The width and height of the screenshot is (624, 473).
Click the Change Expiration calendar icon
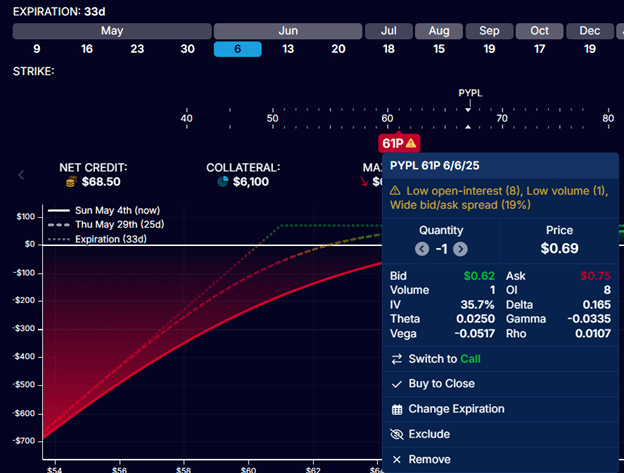click(397, 409)
